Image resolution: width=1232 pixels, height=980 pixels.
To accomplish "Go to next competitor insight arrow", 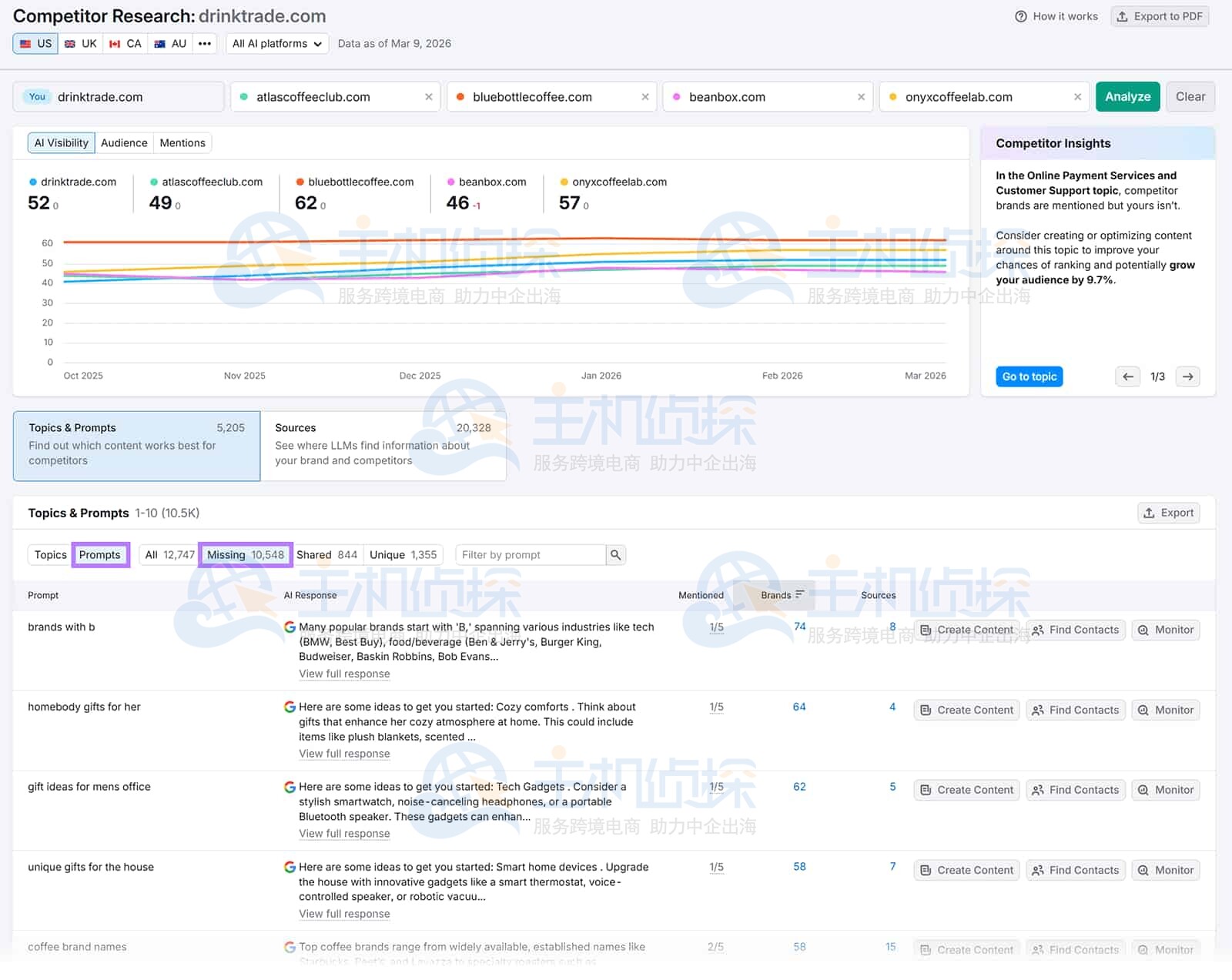I will pyautogui.click(x=1187, y=376).
